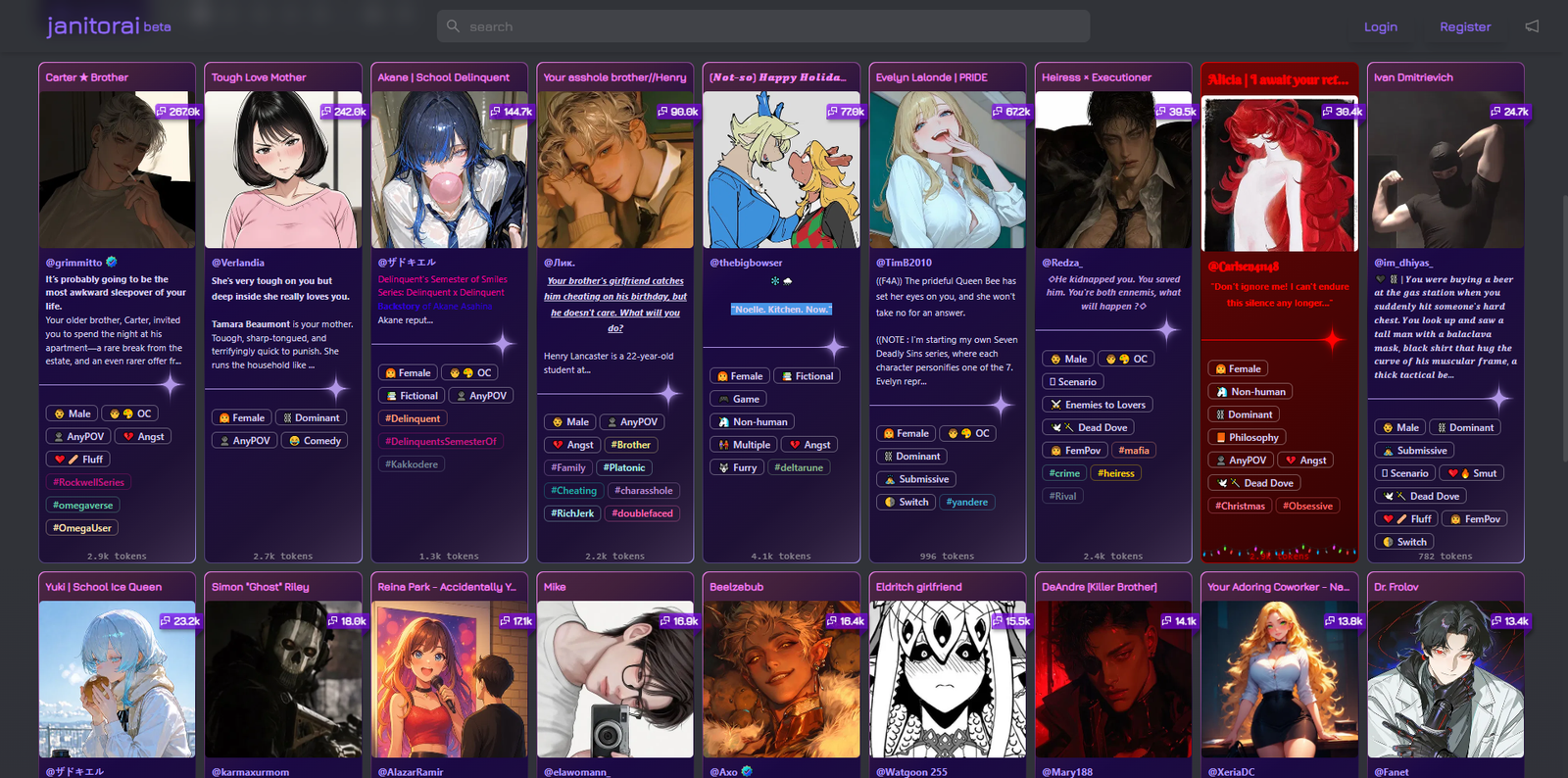This screenshot has height=778, width=1568.
Task: Open Dr. Frolov character thumbnail
Action: click(x=1445, y=679)
